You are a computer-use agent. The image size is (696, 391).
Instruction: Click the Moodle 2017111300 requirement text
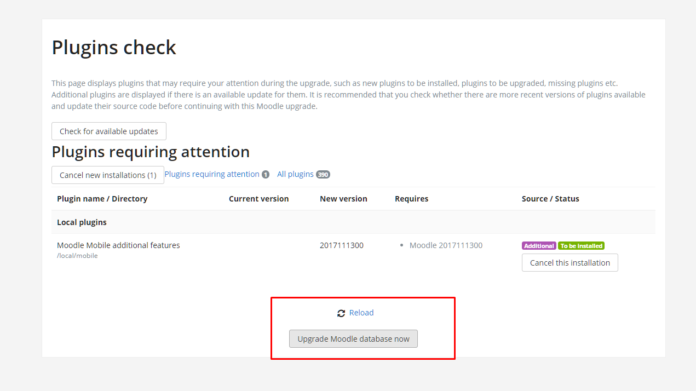[x=446, y=245]
